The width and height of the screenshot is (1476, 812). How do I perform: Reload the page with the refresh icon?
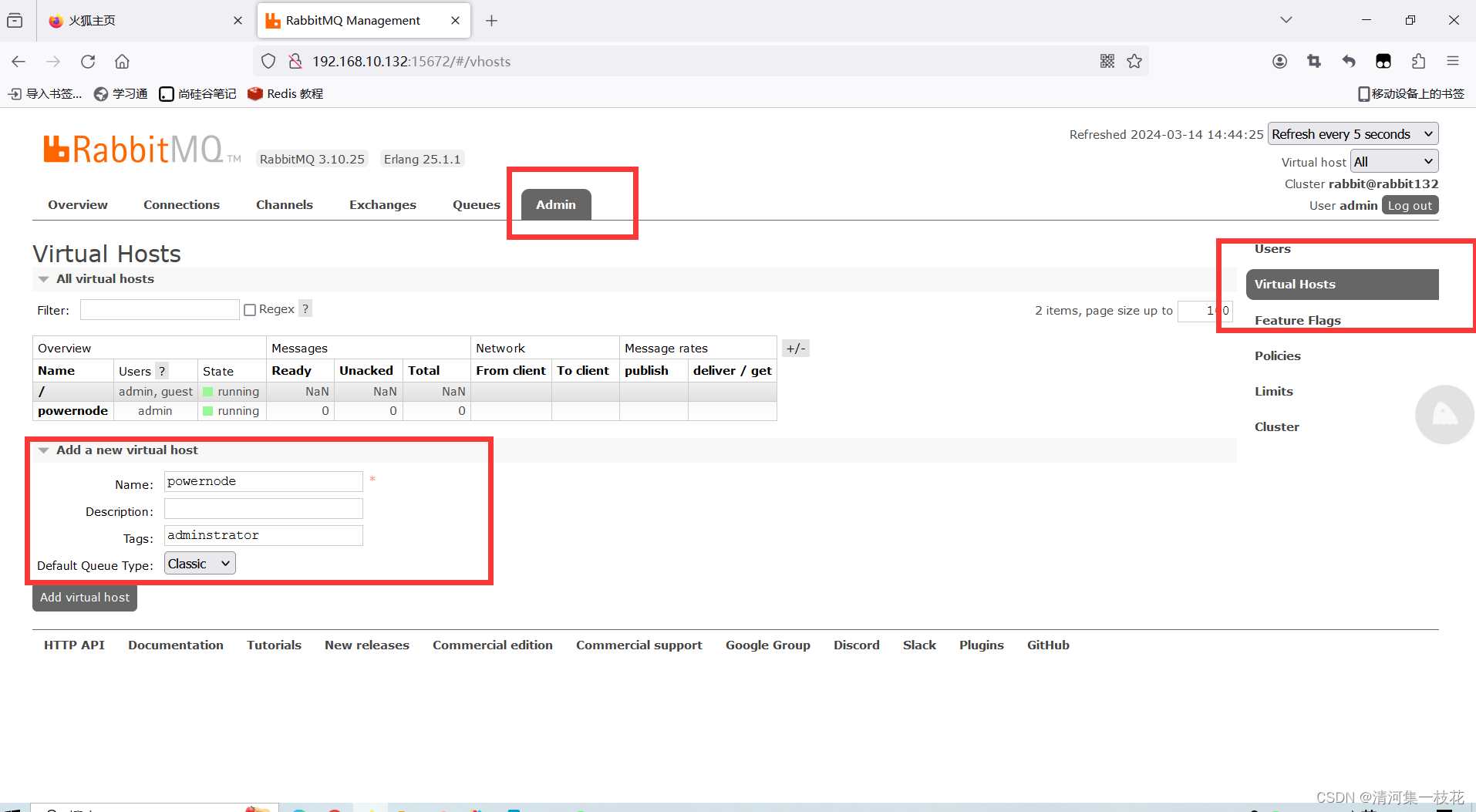pos(88,62)
